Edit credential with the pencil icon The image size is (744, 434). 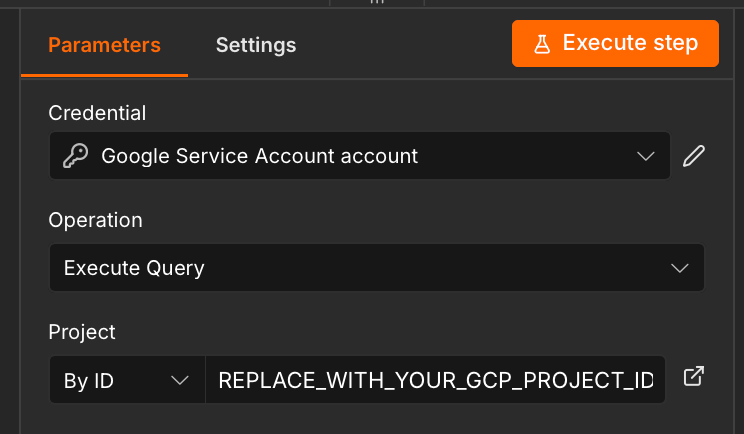pyautogui.click(x=694, y=156)
